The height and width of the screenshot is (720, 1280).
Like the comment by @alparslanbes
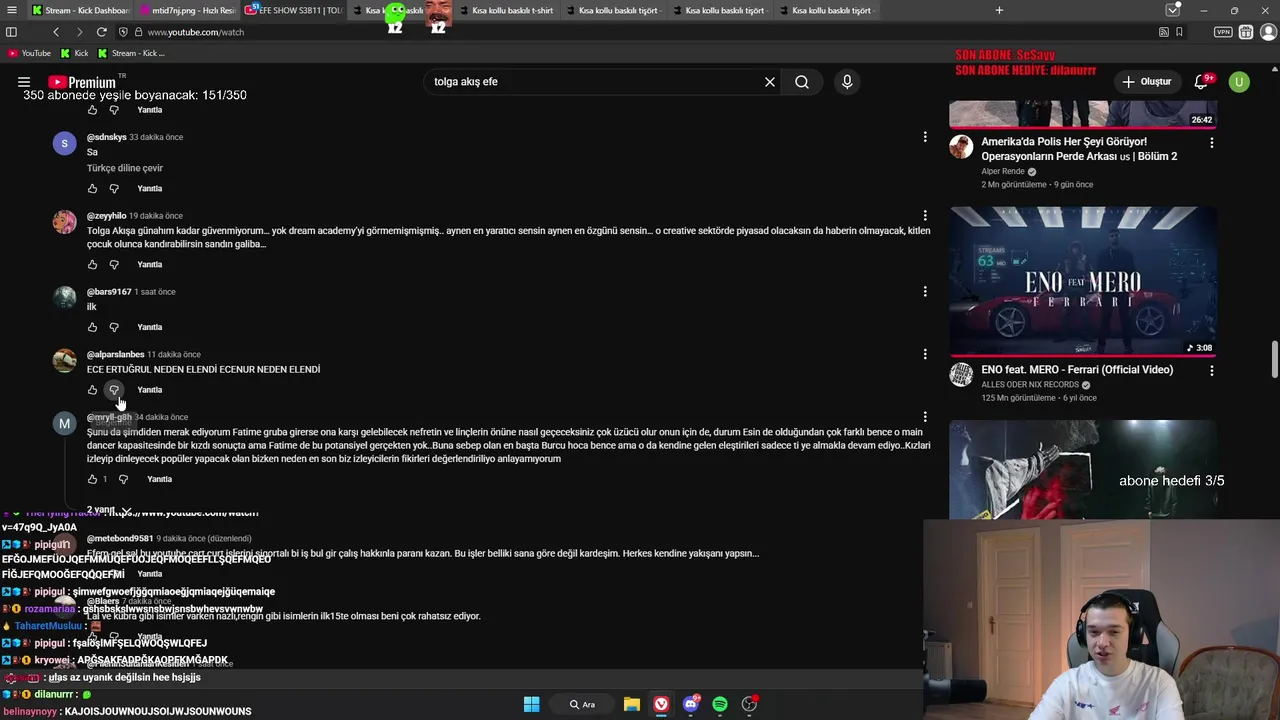92,389
